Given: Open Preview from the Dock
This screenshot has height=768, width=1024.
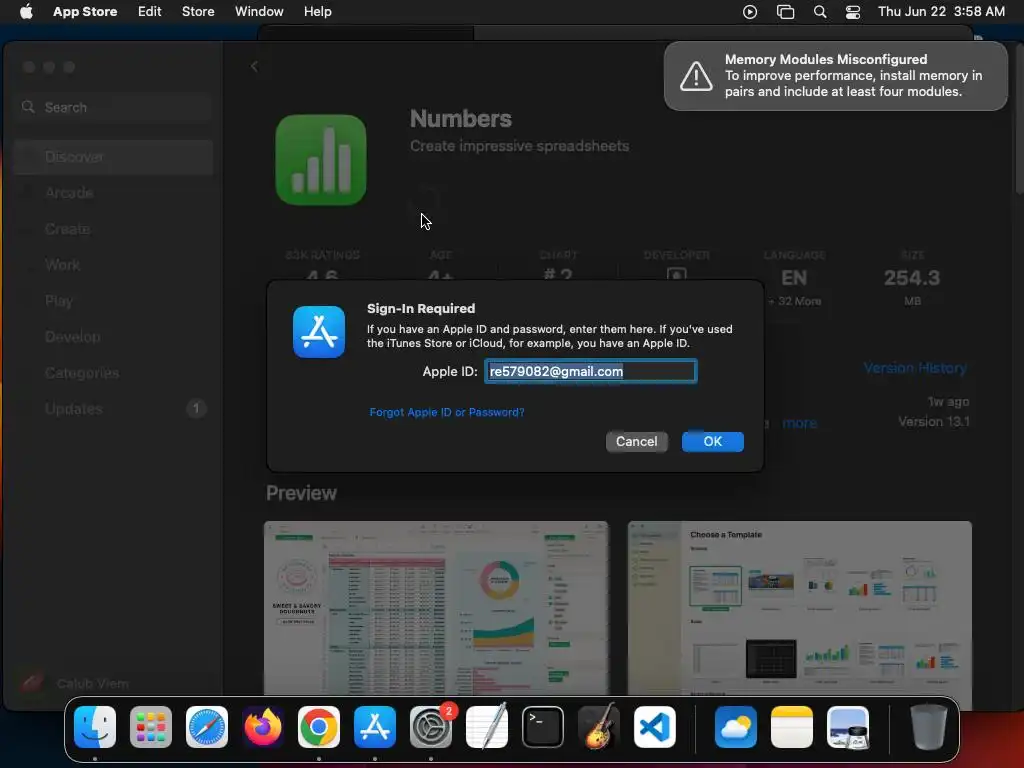Looking at the screenshot, I should pyautogui.click(x=848, y=727).
